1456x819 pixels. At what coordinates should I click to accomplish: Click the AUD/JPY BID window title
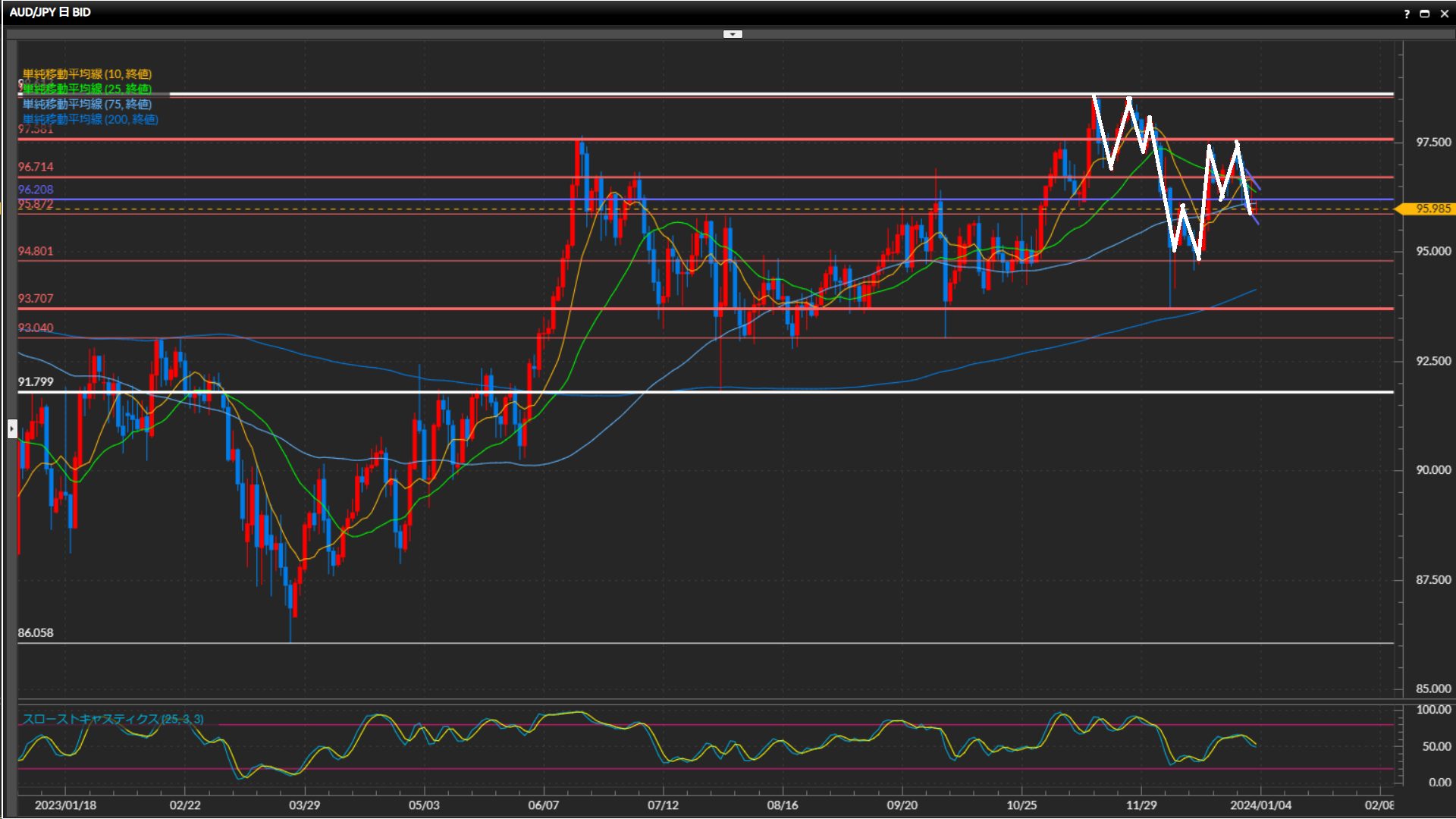50,12
